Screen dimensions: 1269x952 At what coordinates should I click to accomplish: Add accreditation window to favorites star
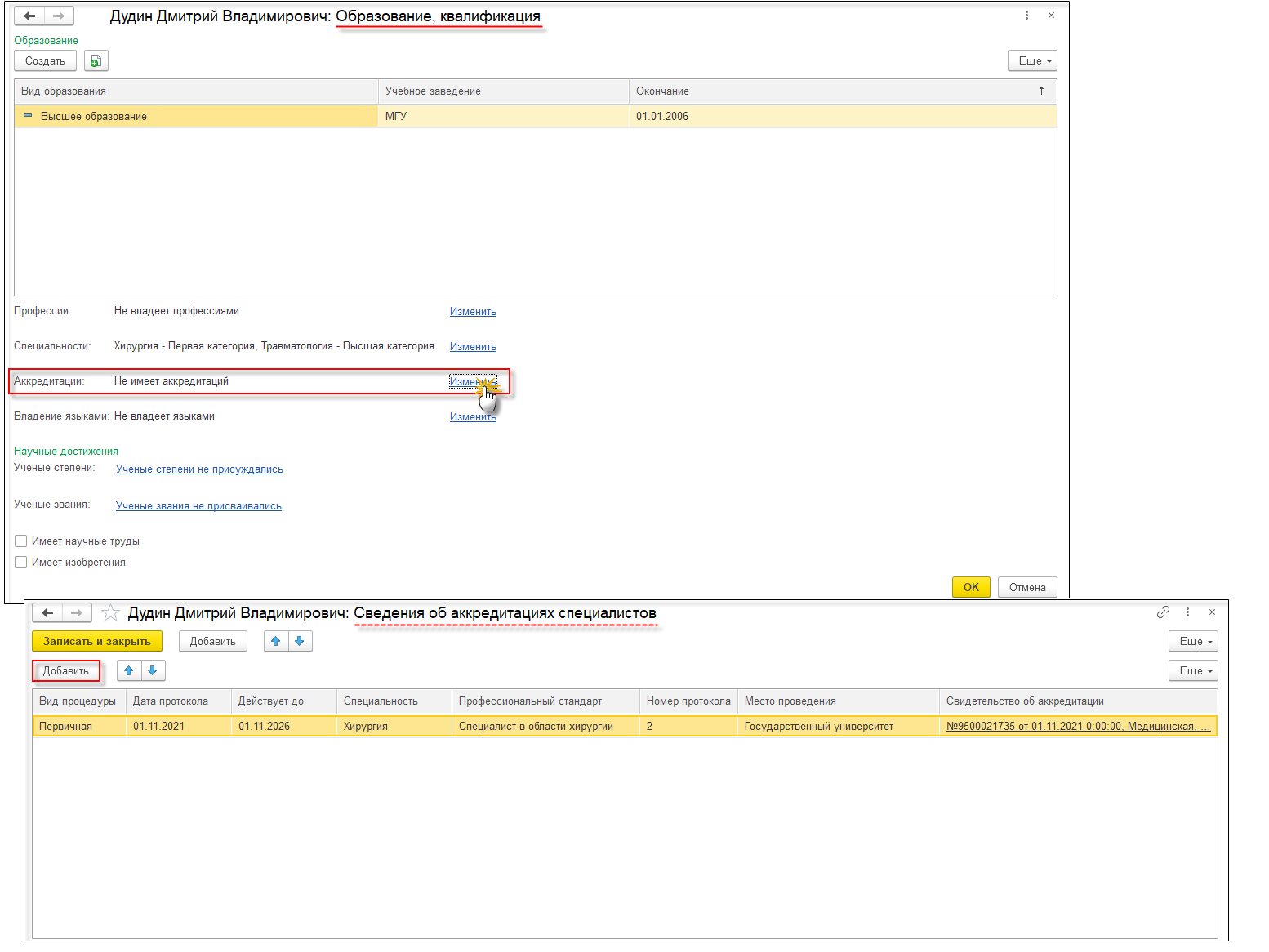coord(110,612)
